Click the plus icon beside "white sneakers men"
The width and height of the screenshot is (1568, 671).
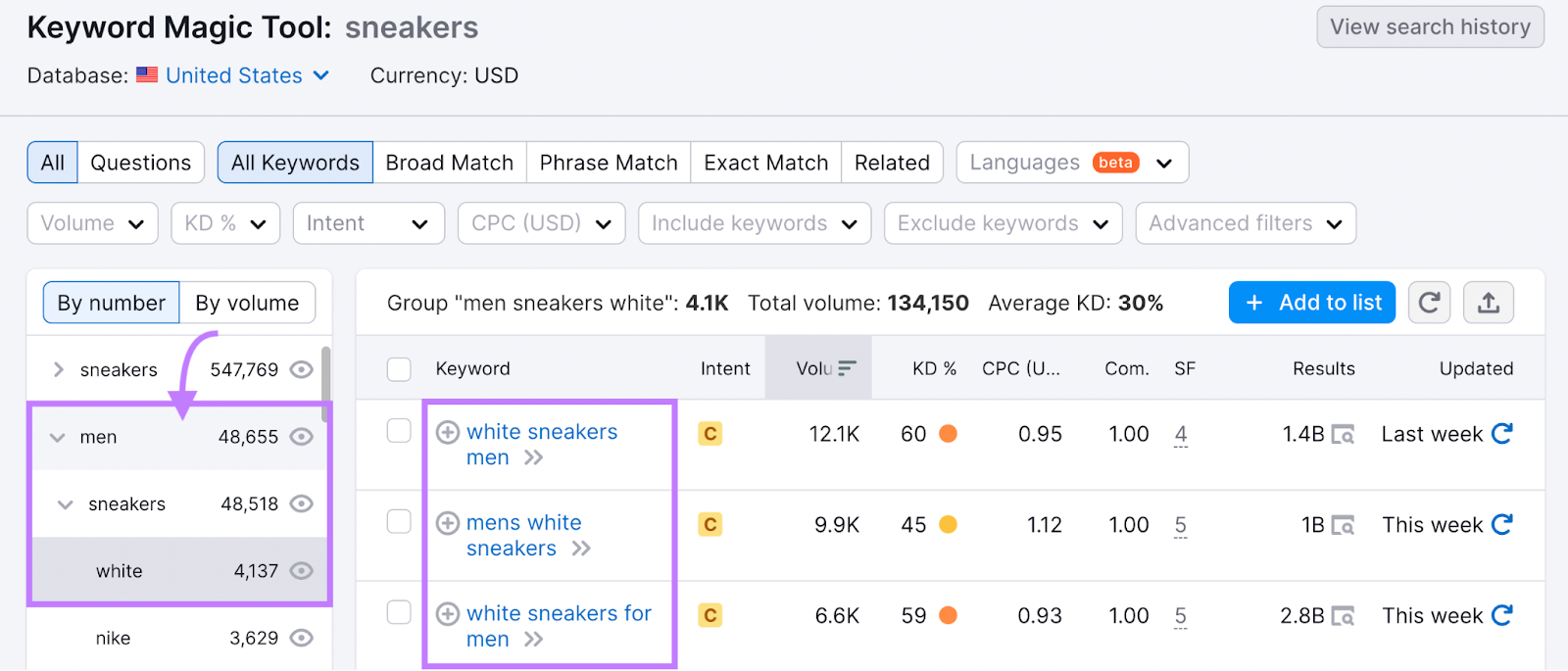click(447, 432)
